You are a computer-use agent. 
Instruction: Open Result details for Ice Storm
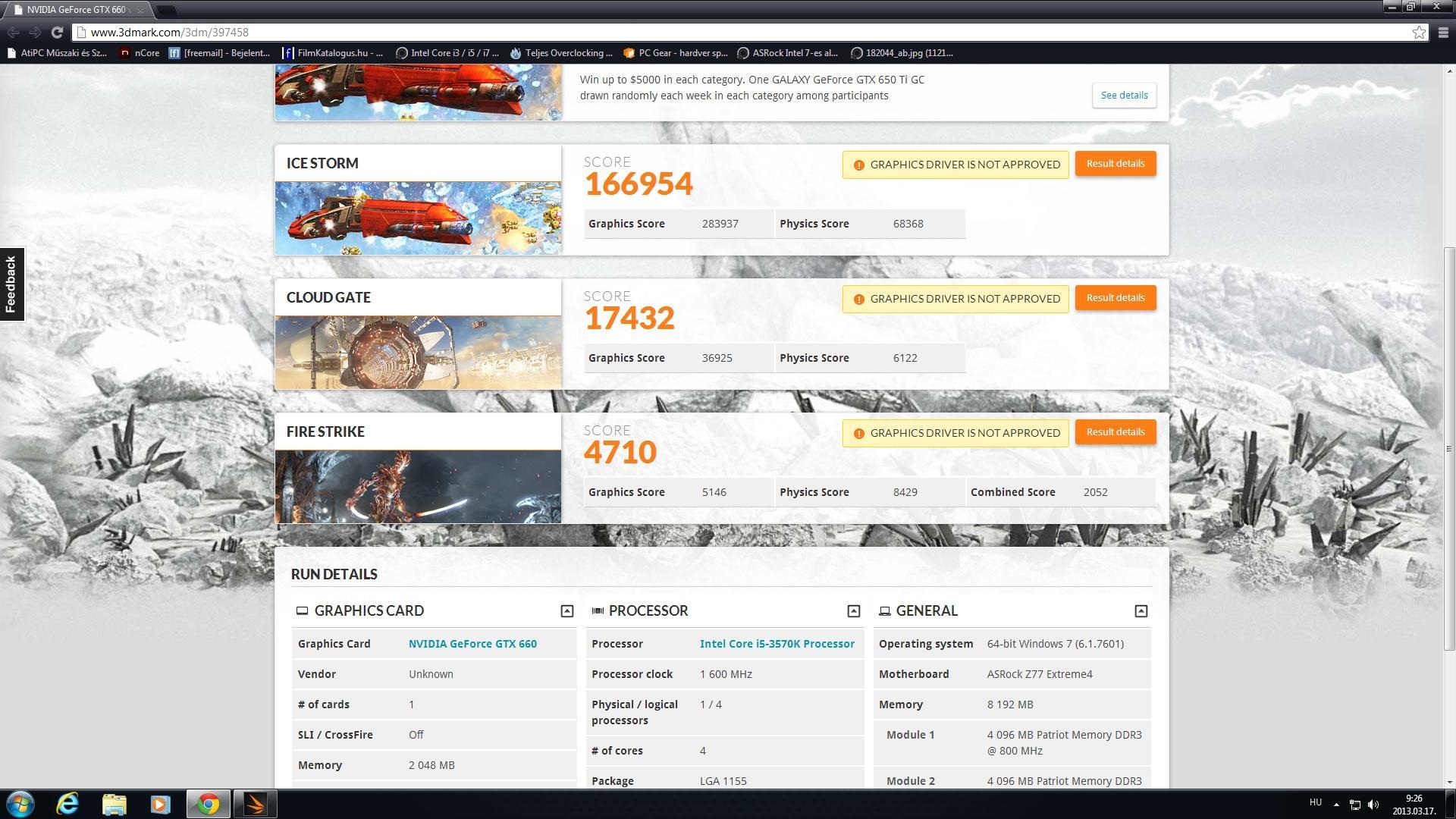tap(1116, 164)
